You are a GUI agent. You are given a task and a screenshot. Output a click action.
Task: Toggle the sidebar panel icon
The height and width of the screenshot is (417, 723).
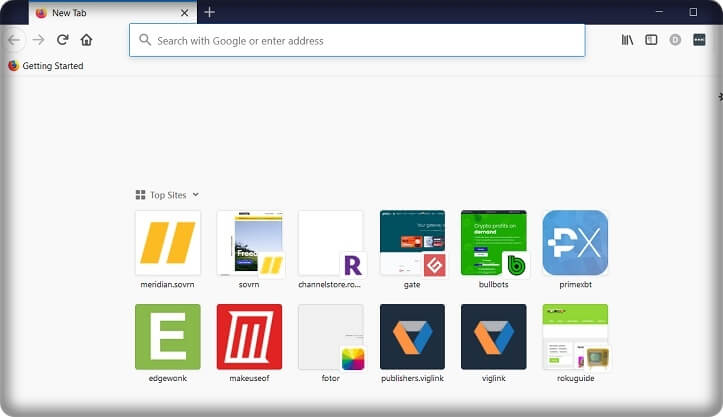[651, 40]
